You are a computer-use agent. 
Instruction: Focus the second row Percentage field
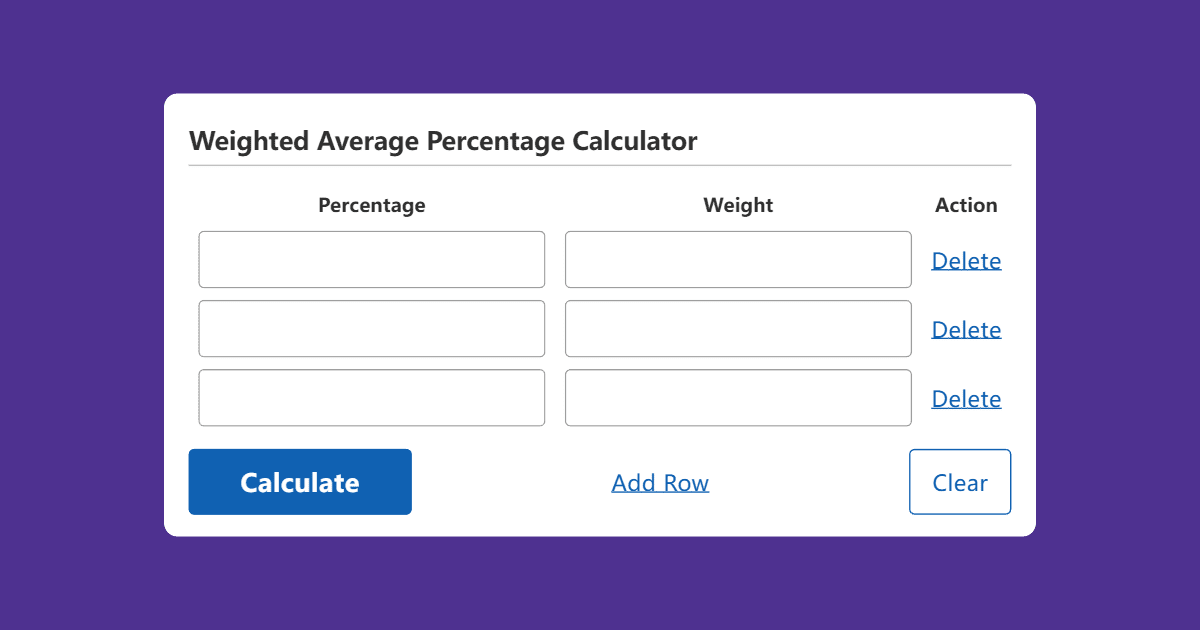pyautogui.click(x=371, y=328)
